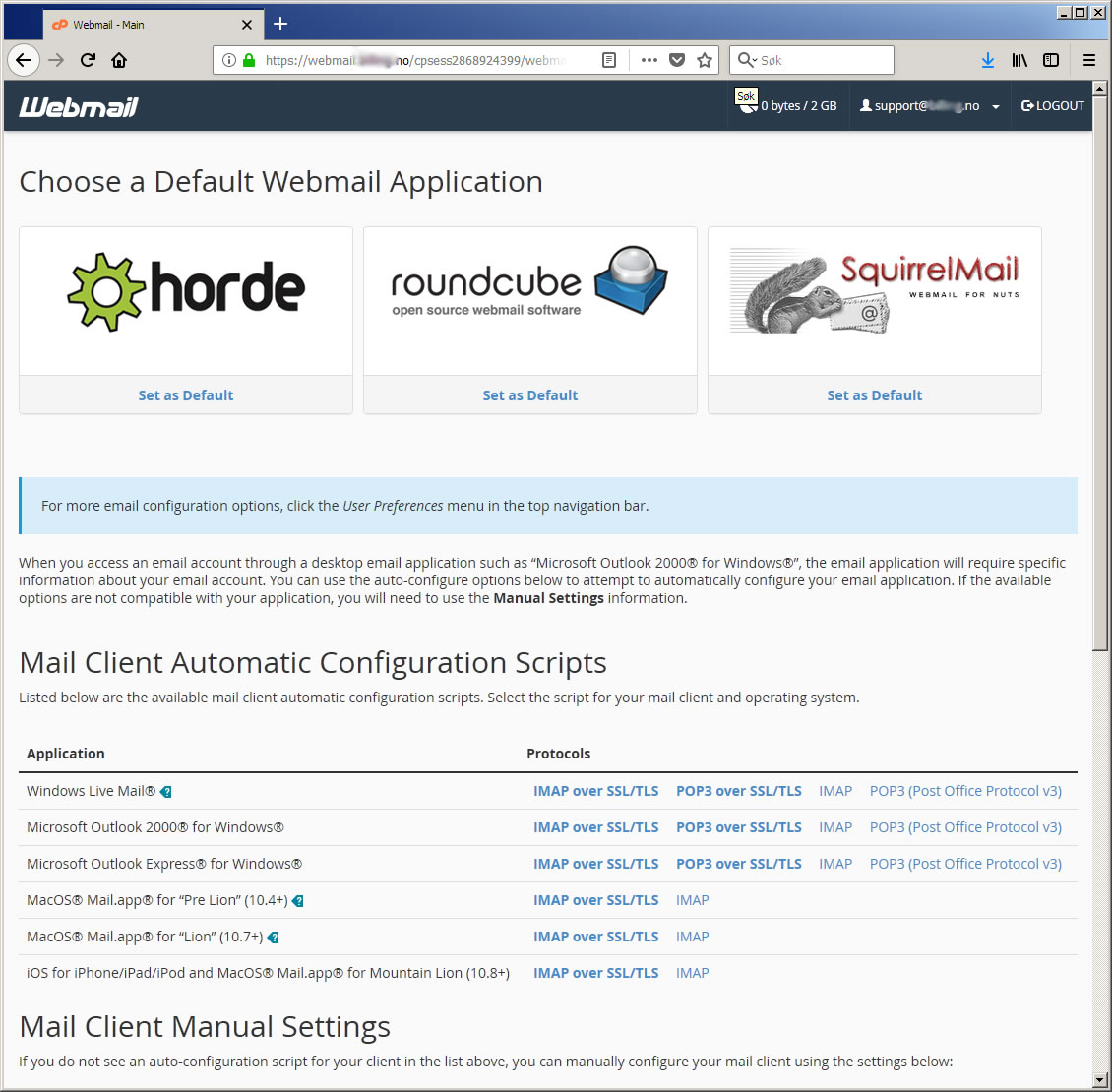Click the user account icon beside support
1112x1092 pixels.
tap(865, 105)
